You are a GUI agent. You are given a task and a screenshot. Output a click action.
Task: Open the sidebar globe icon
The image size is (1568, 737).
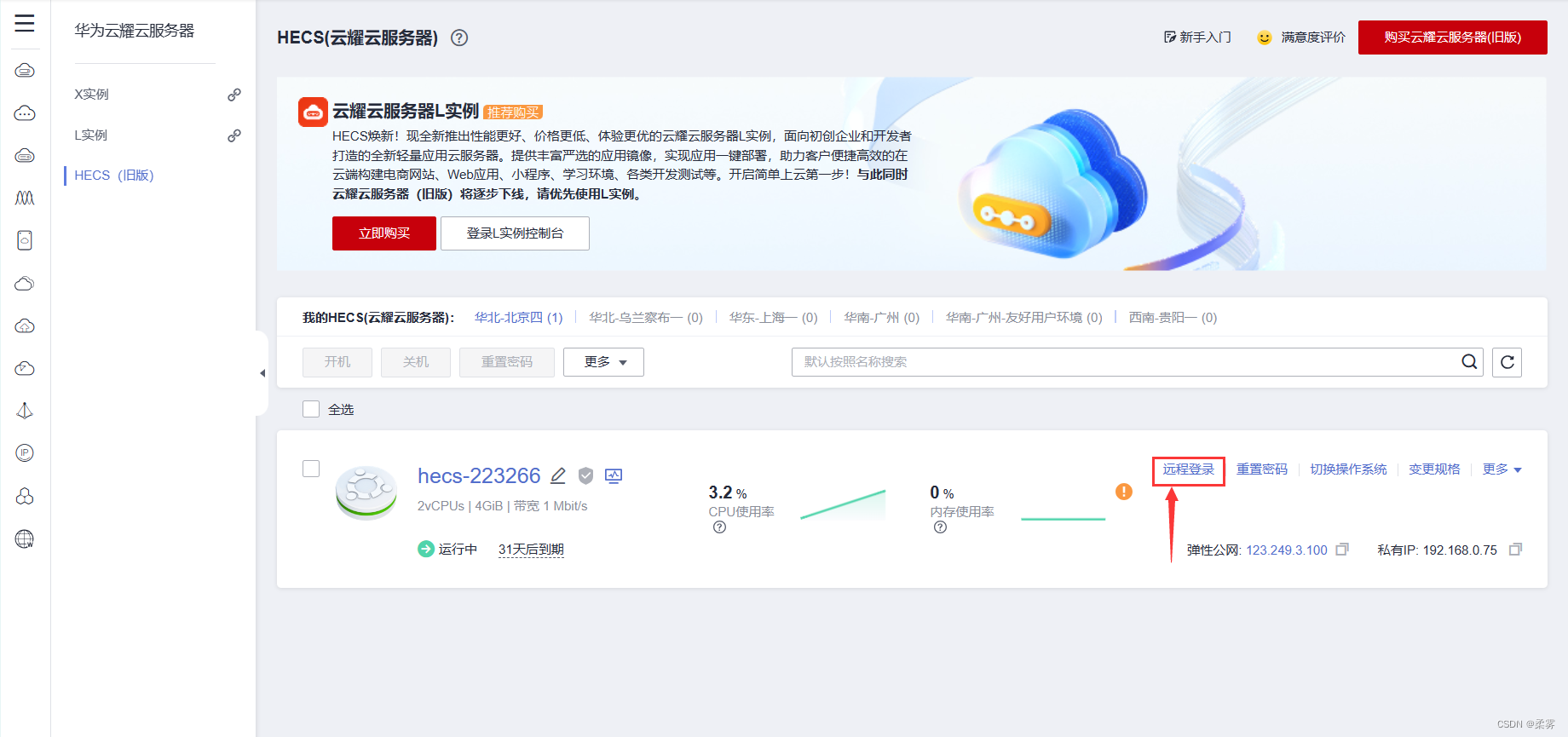(25, 538)
